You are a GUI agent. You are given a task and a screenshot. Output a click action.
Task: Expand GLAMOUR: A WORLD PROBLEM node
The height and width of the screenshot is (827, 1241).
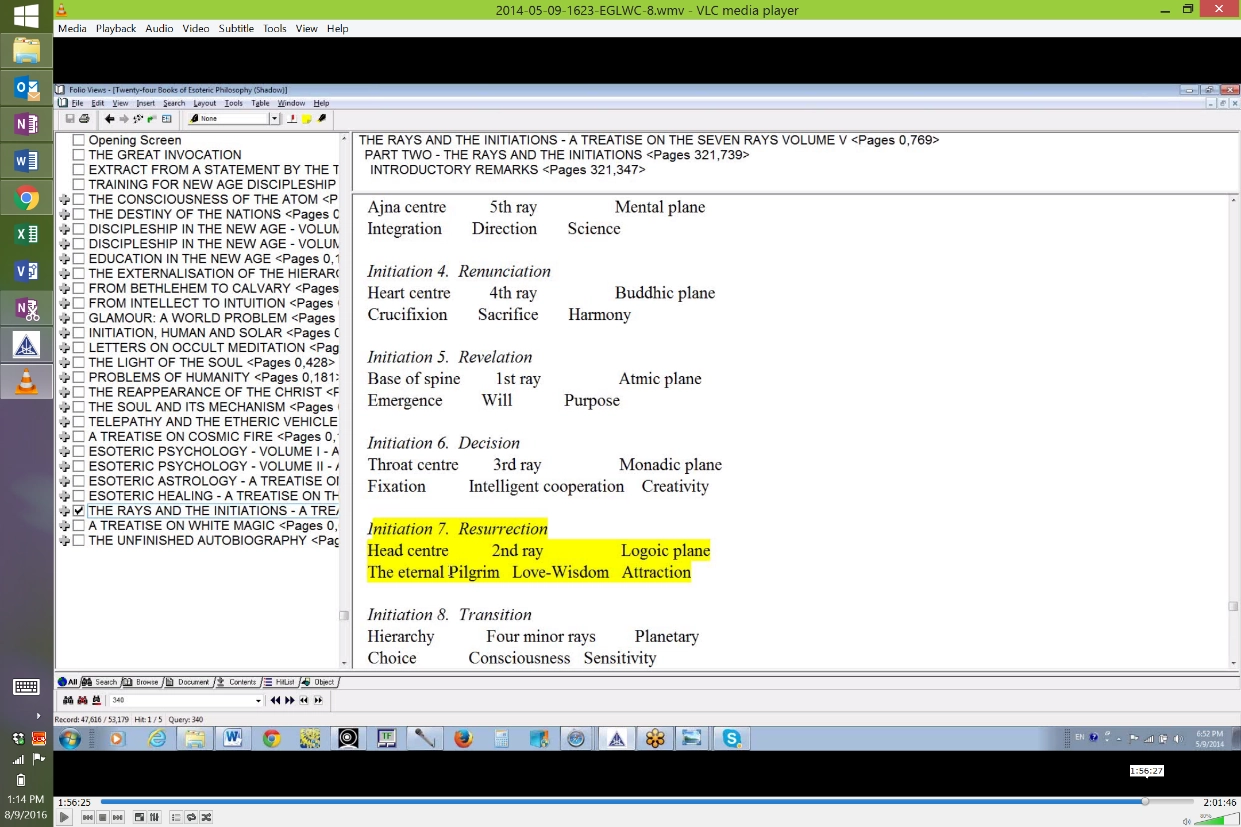pyautogui.click(x=65, y=318)
